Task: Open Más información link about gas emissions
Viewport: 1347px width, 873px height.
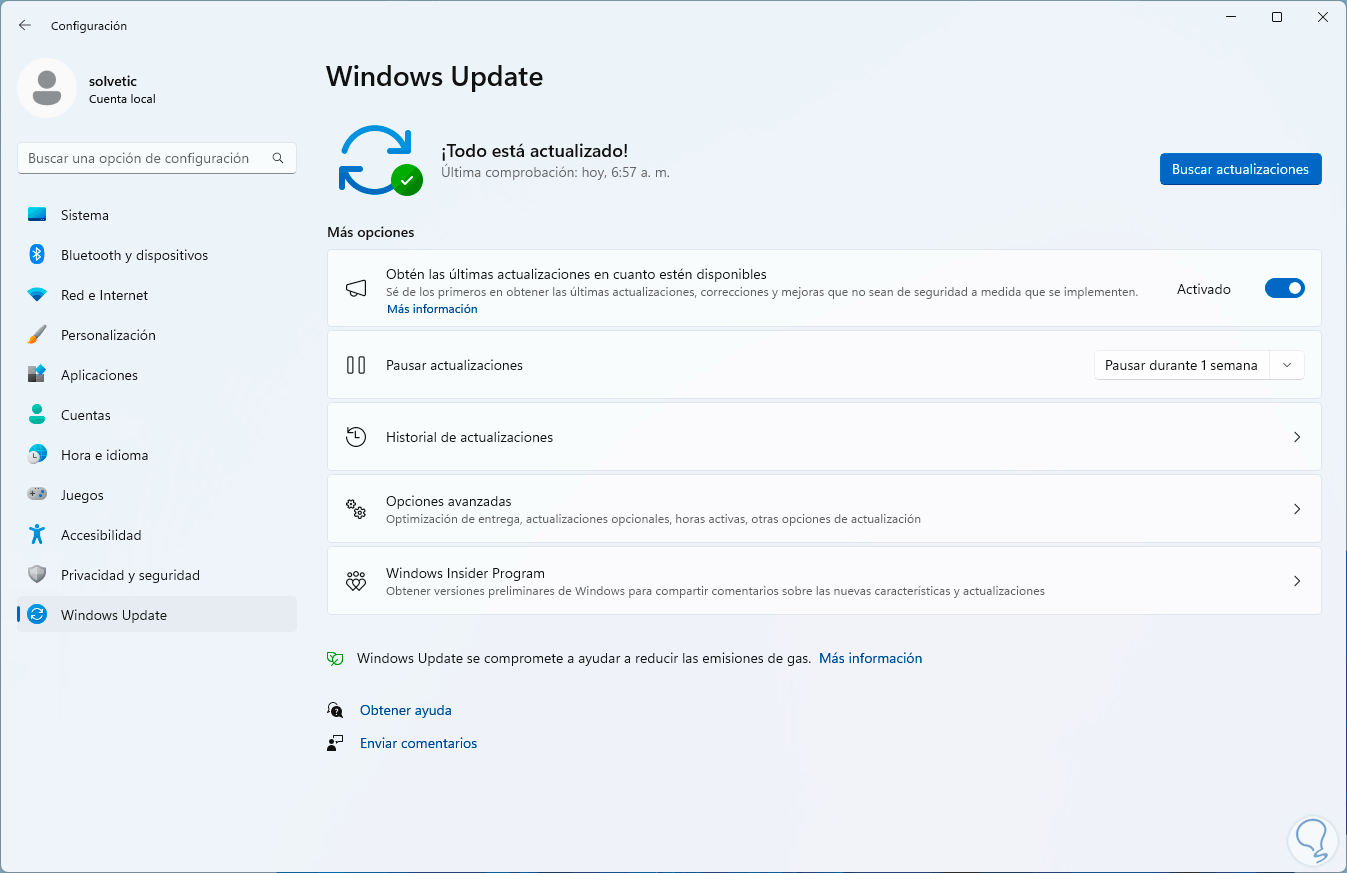Action: (870, 658)
